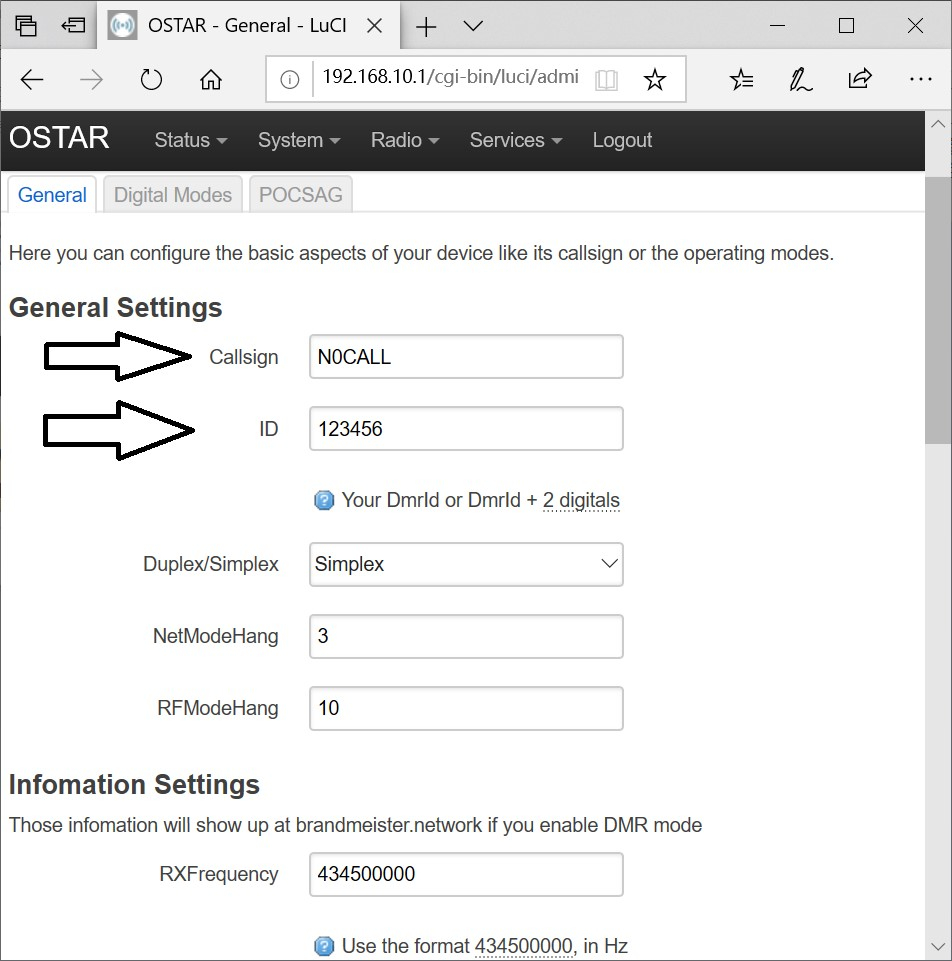This screenshot has height=961, width=952.
Task: Go to browser Home icon
Action: [211, 80]
